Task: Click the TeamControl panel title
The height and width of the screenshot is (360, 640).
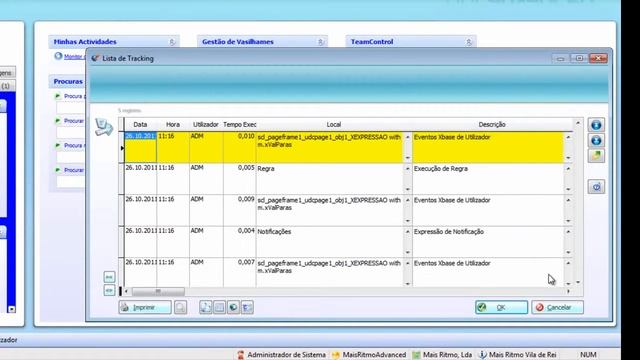Action: [372, 42]
